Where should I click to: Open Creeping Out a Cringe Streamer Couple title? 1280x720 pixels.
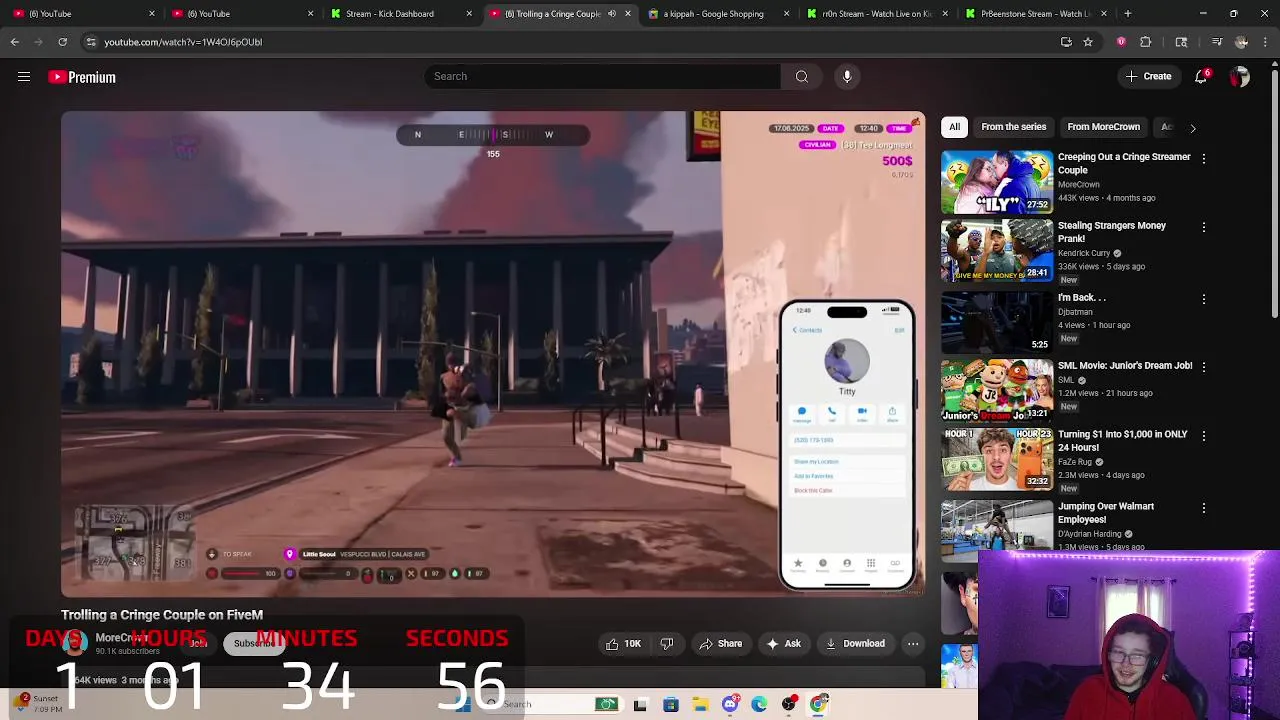tap(1124, 163)
